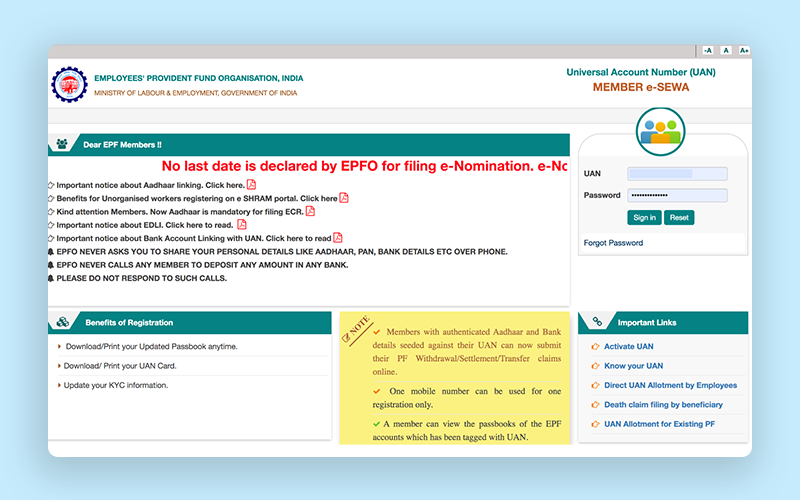Image resolution: width=800 pixels, height=500 pixels.
Task: Click the member group avatar icon
Action: coord(661,131)
